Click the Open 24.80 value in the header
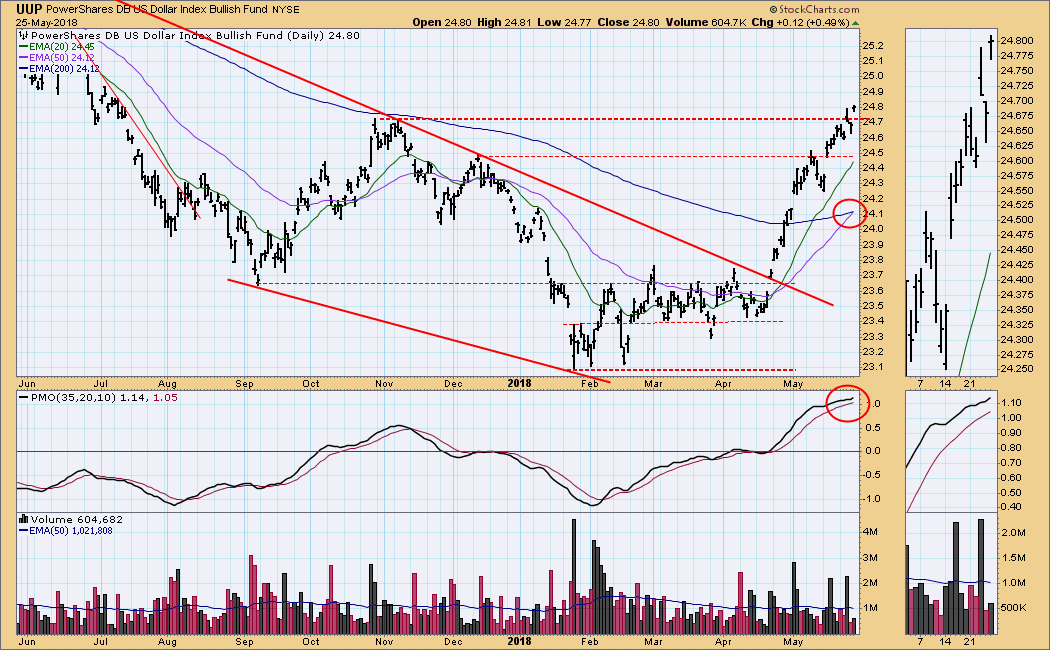1050x650 pixels. click(444, 22)
